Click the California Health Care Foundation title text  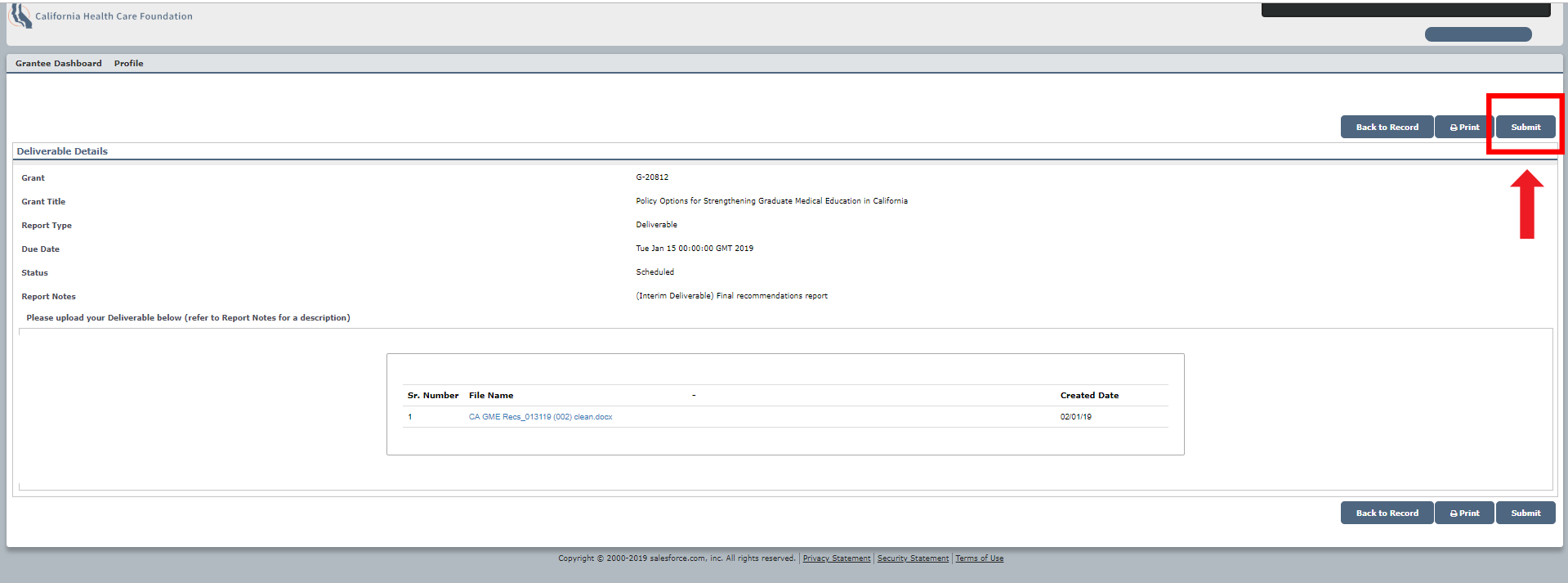click(x=114, y=16)
